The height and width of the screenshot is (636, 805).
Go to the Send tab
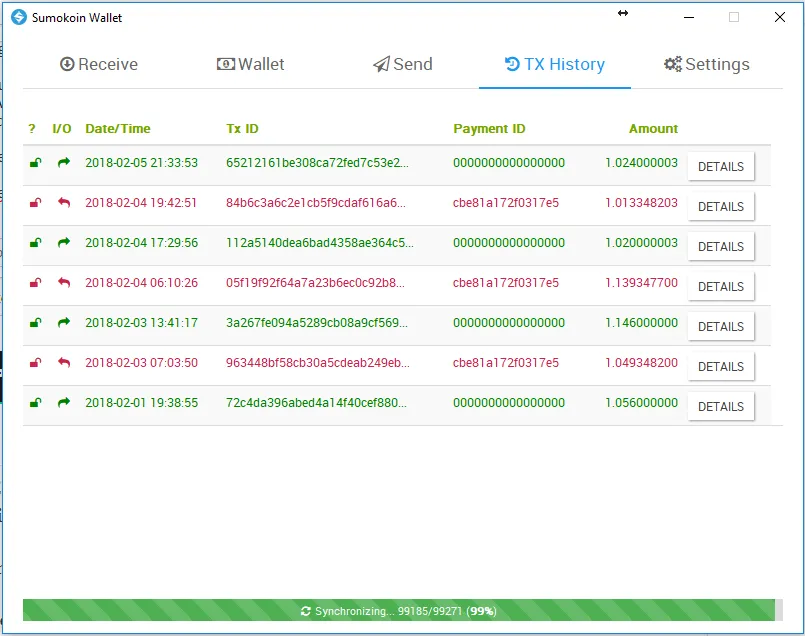(402, 64)
